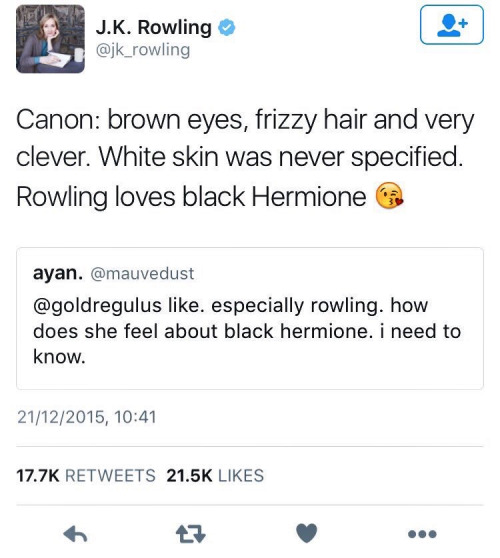The image size is (500, 558).
Task: Like the tweet with heart icon
Action: (x=306, y=533)
